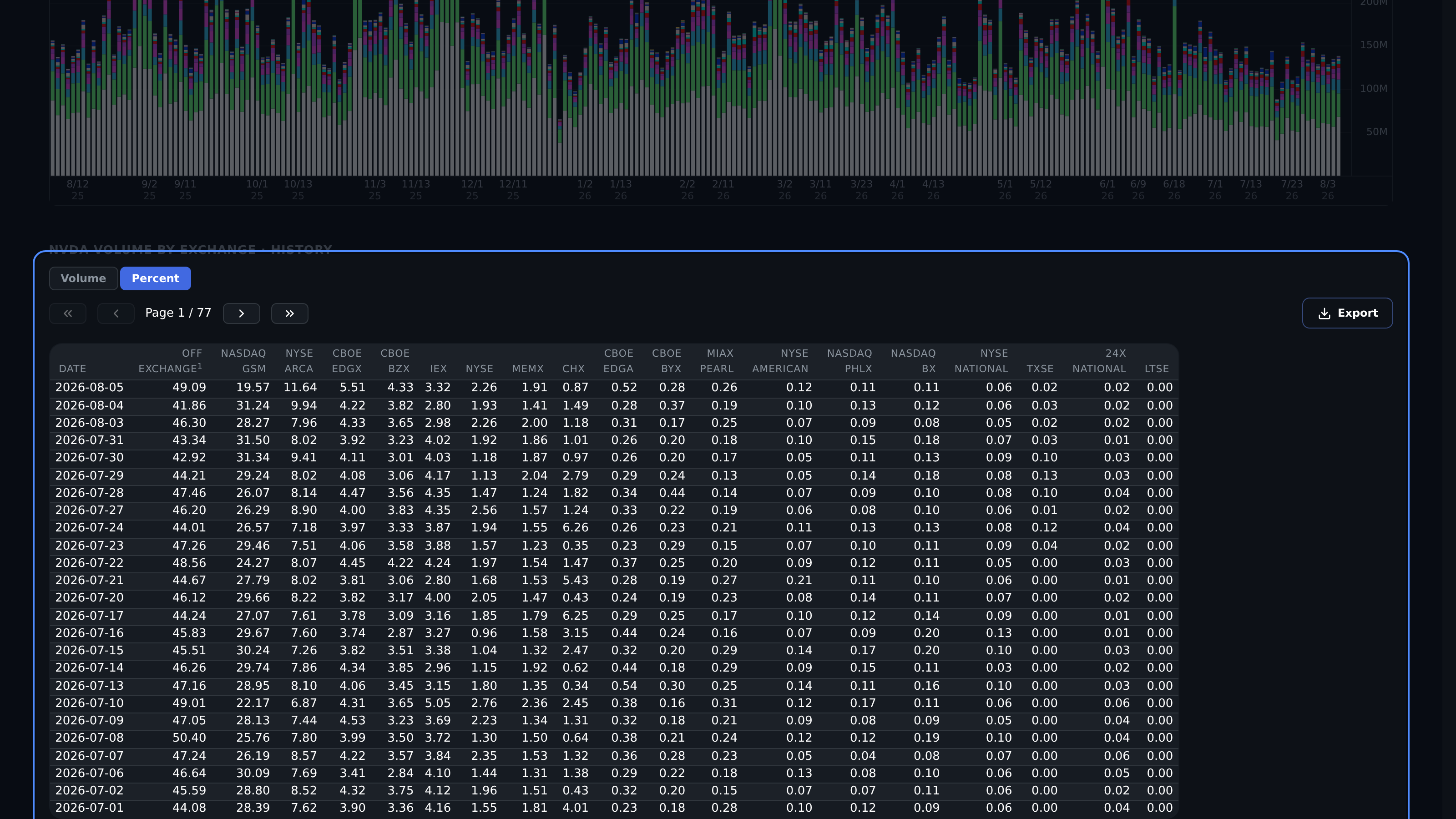
Task: Go to the first page of results
Action: pos(68,313)
